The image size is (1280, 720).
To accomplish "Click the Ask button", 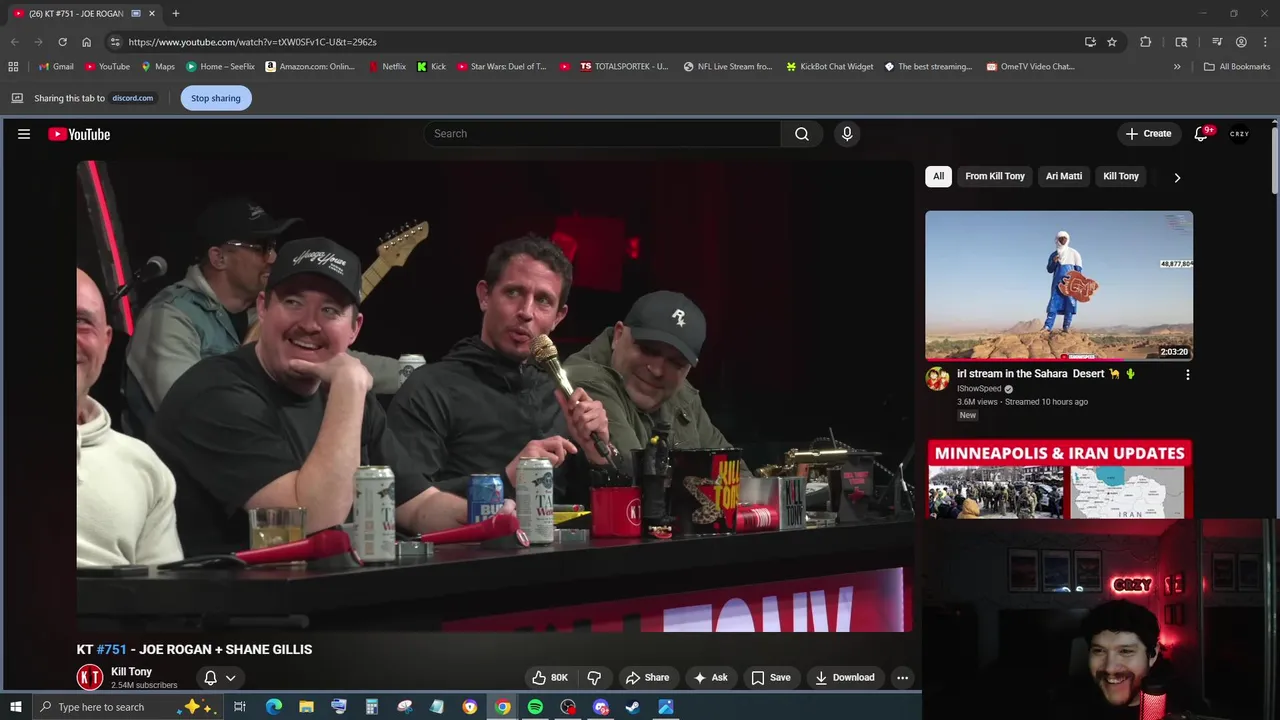I will click(x=710, y=678).
